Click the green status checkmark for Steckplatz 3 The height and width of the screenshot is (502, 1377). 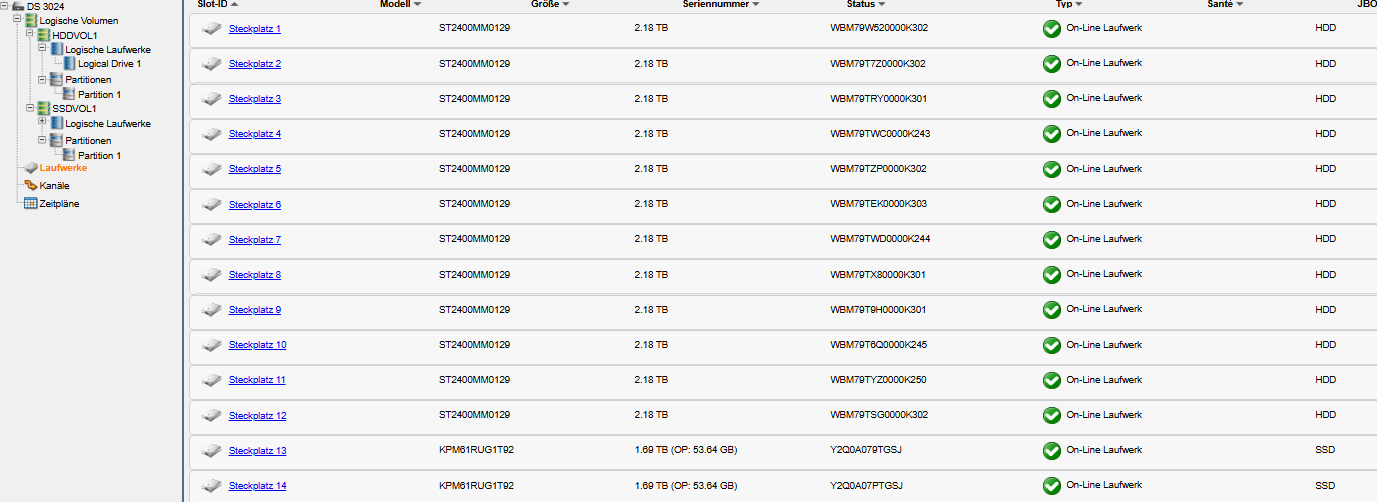tap(1051, 99)
